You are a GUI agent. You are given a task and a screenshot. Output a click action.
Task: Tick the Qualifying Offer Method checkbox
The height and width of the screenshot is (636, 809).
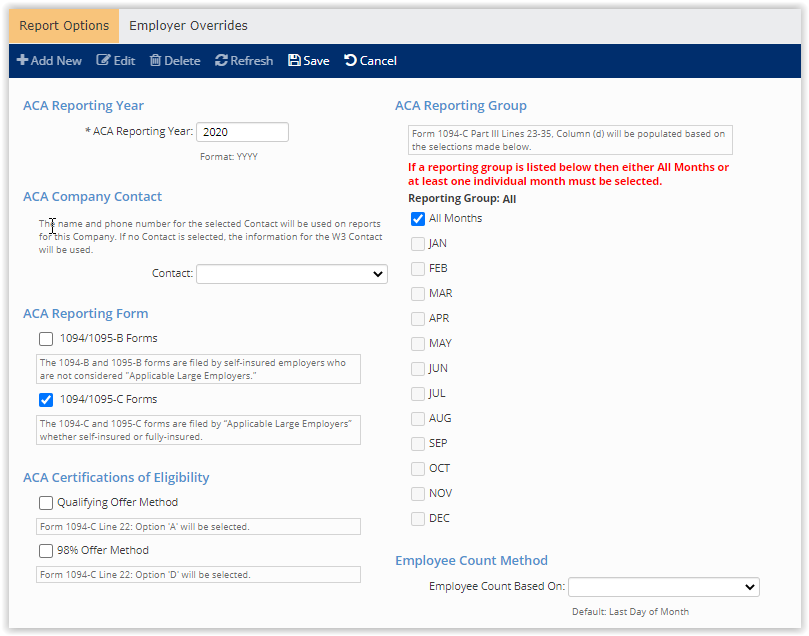[x=46, y=503]
